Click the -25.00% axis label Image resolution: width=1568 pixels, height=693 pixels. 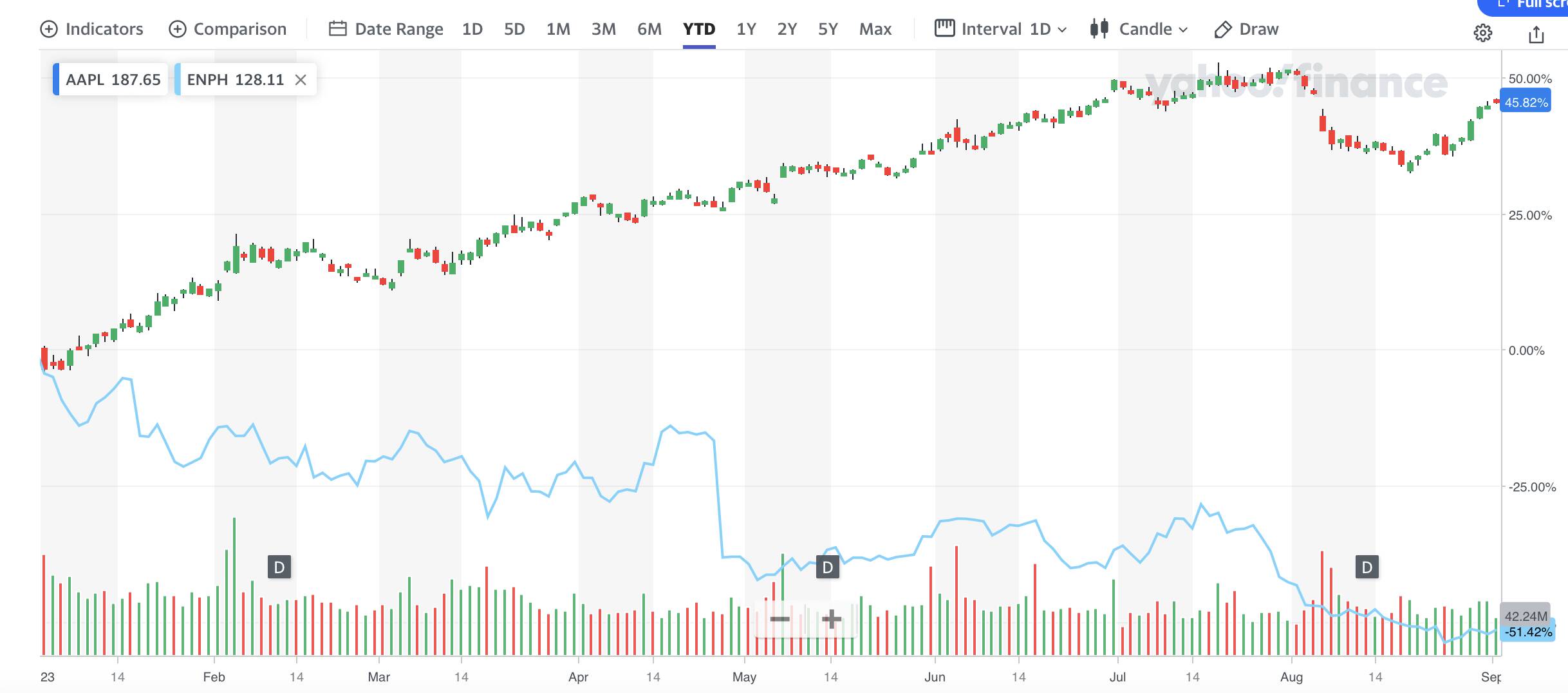pyautogui.click(x=1532, y=487)
